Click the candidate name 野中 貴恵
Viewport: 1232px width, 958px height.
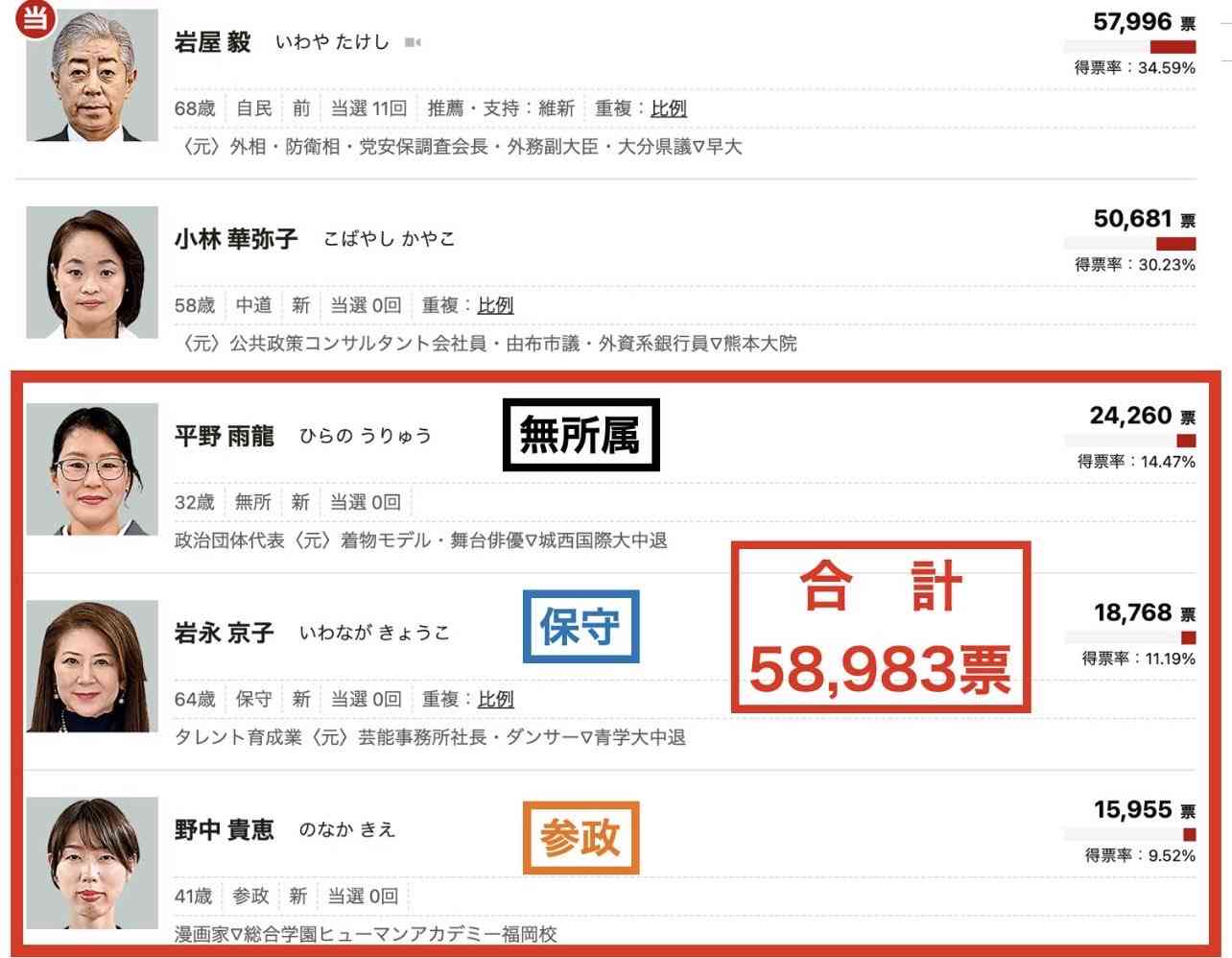[x=225, y=829]
